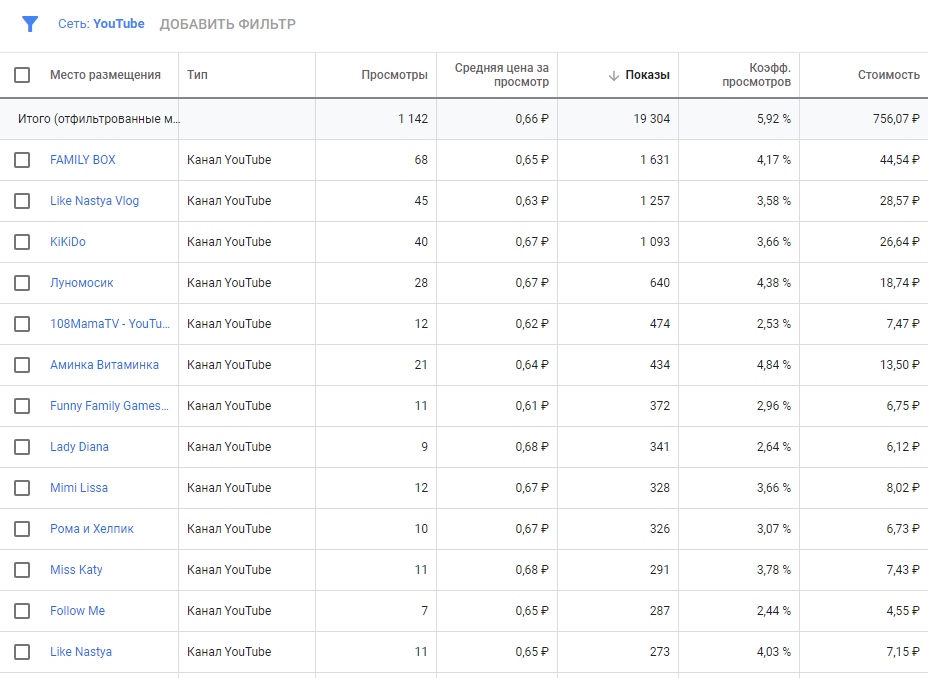
Task: Click the Место размещения column header
Action: coord(105,75)
